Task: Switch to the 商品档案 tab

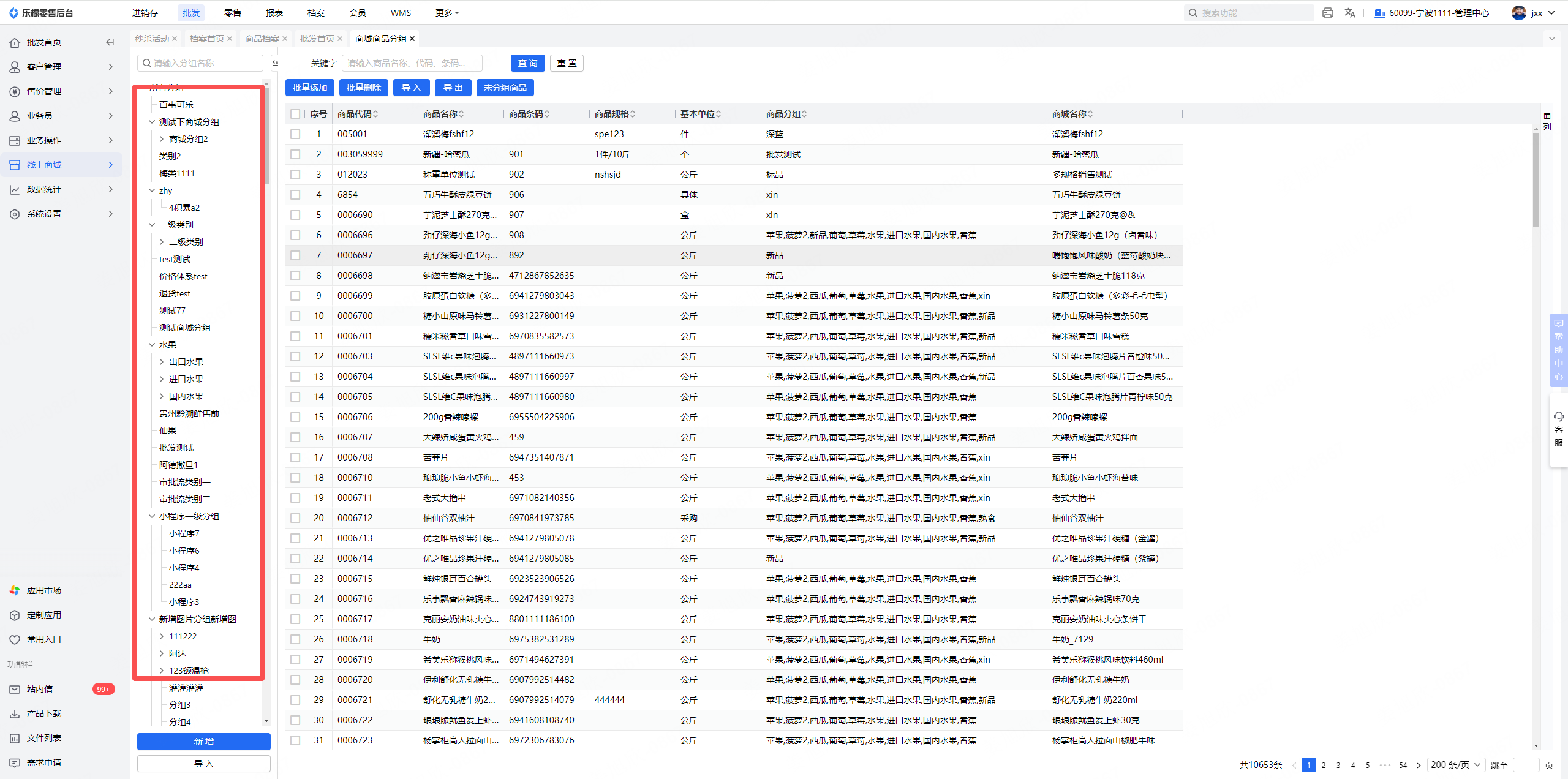Action: pyautogui.click(x=262, y=39)
